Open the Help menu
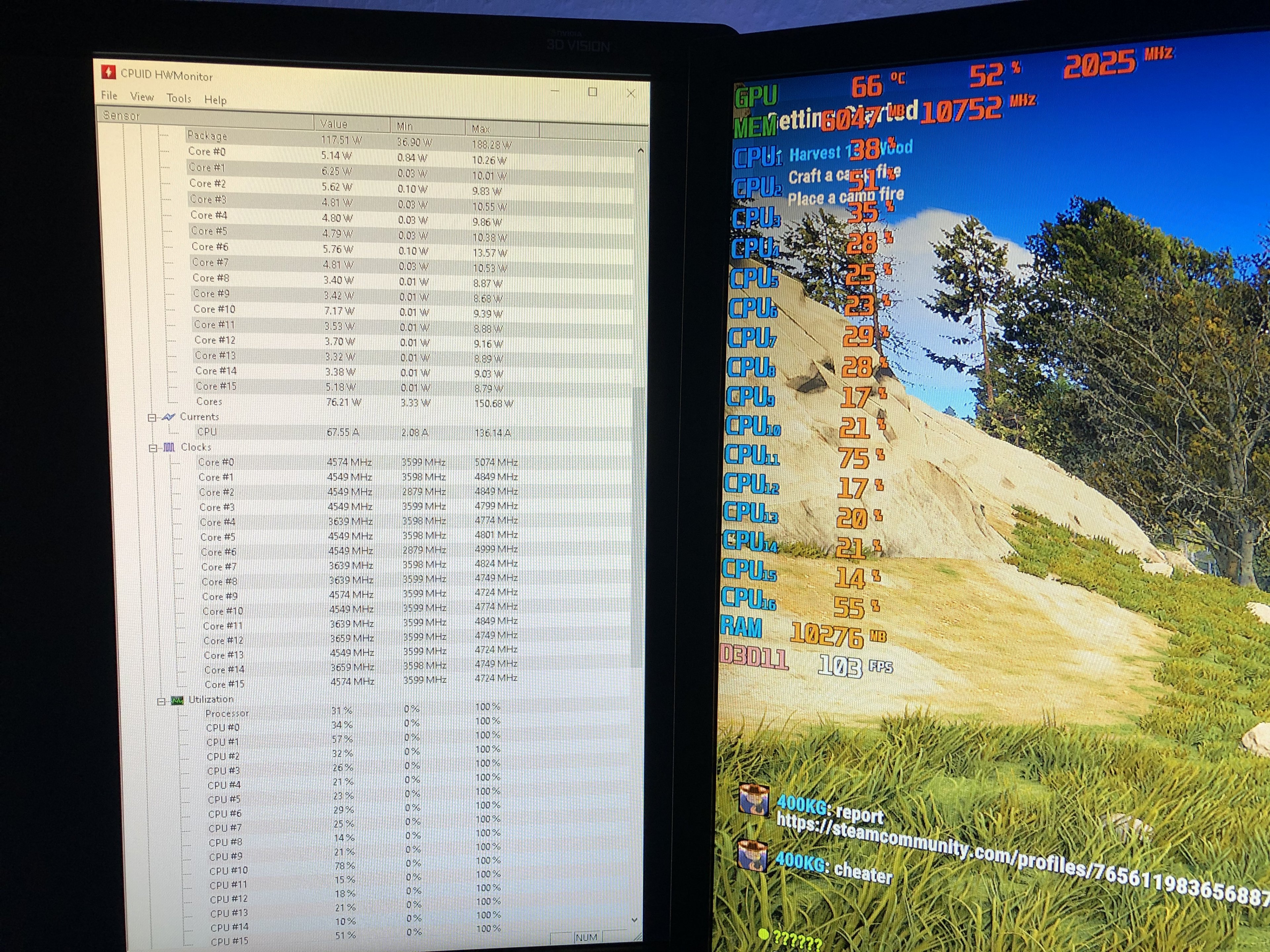This screenshot has height=952, width=1270. (215, 100)
